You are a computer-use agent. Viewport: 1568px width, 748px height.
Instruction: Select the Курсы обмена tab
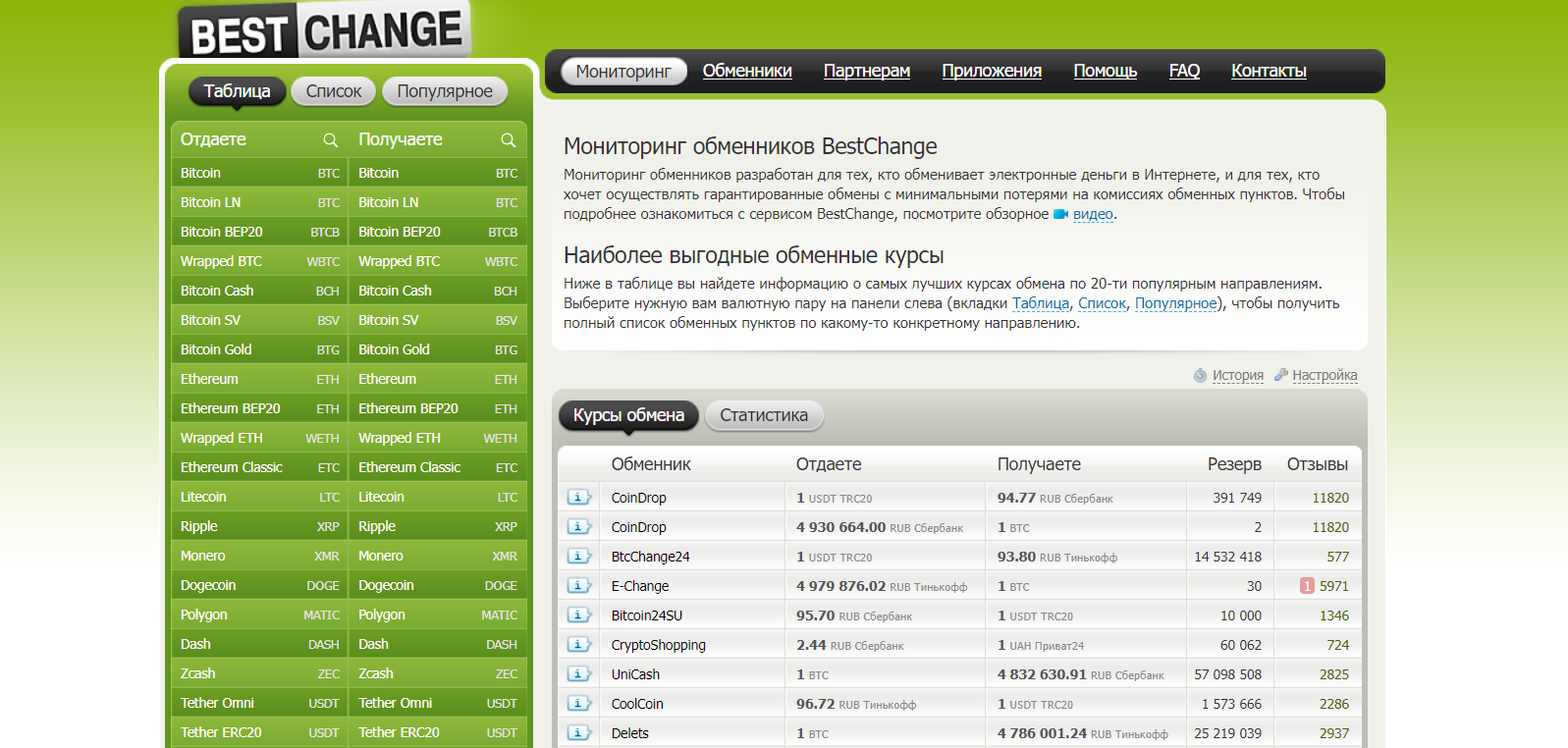pos(628,415)
